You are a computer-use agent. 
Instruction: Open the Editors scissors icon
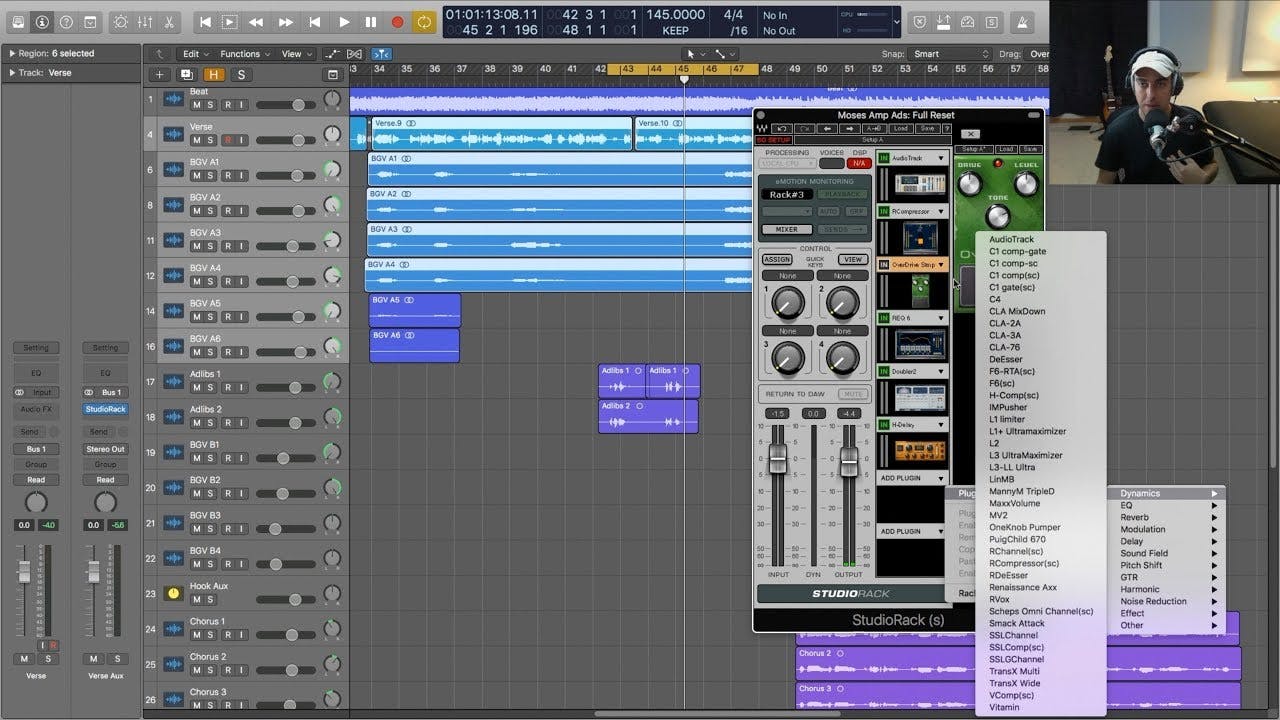(169, 21)
